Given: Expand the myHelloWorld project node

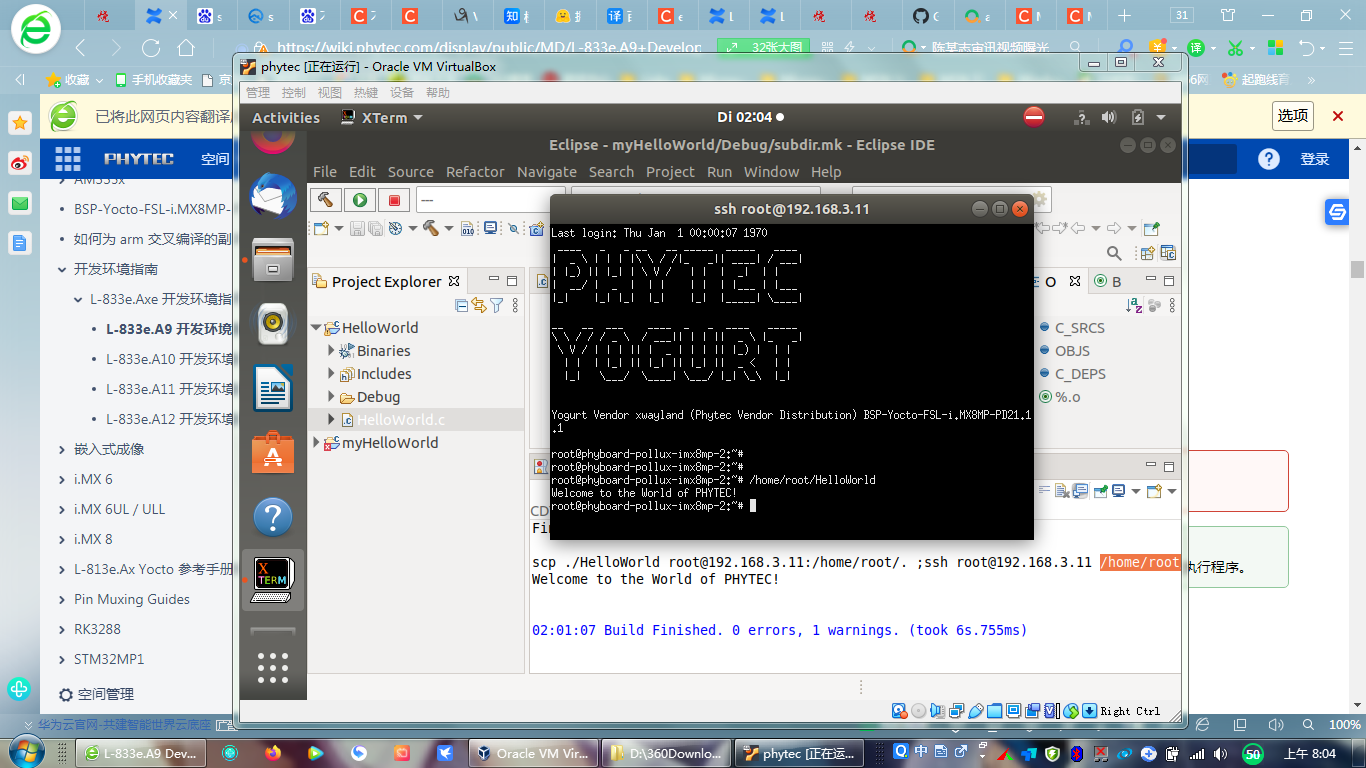Looking at the screenshot, I should 316,443.
